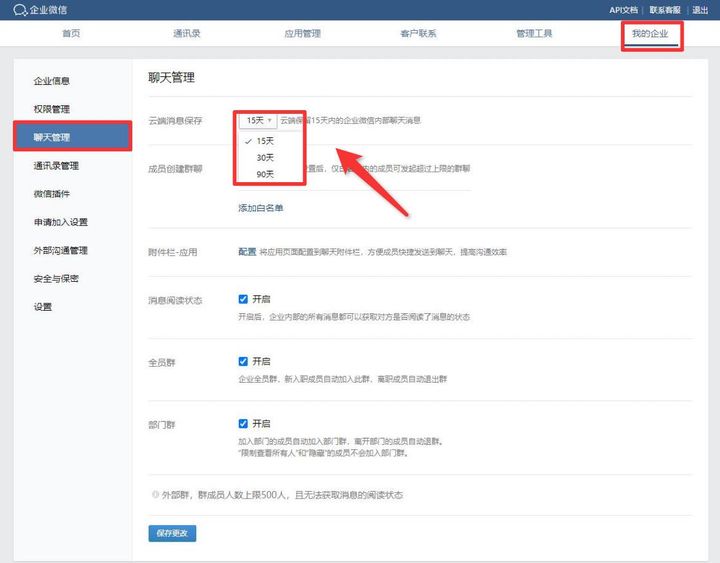Open 安全与保密 sidebar item

56,278
